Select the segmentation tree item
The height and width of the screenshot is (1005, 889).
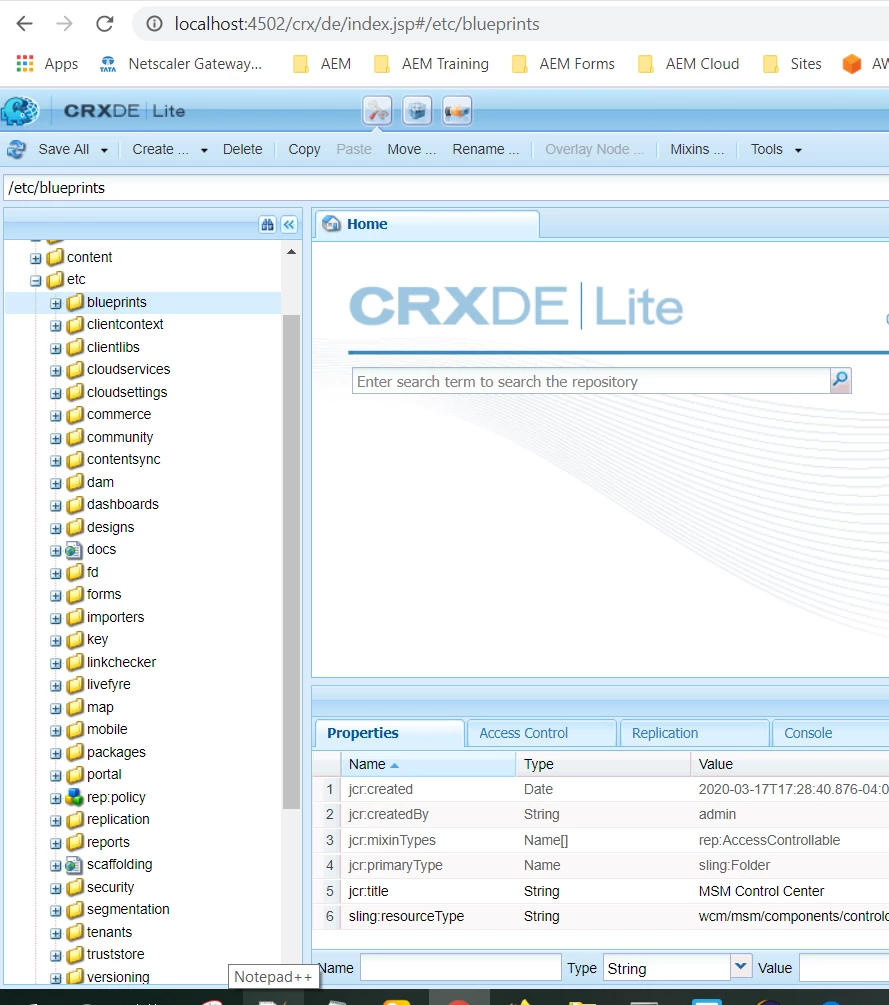pos(128,909)
